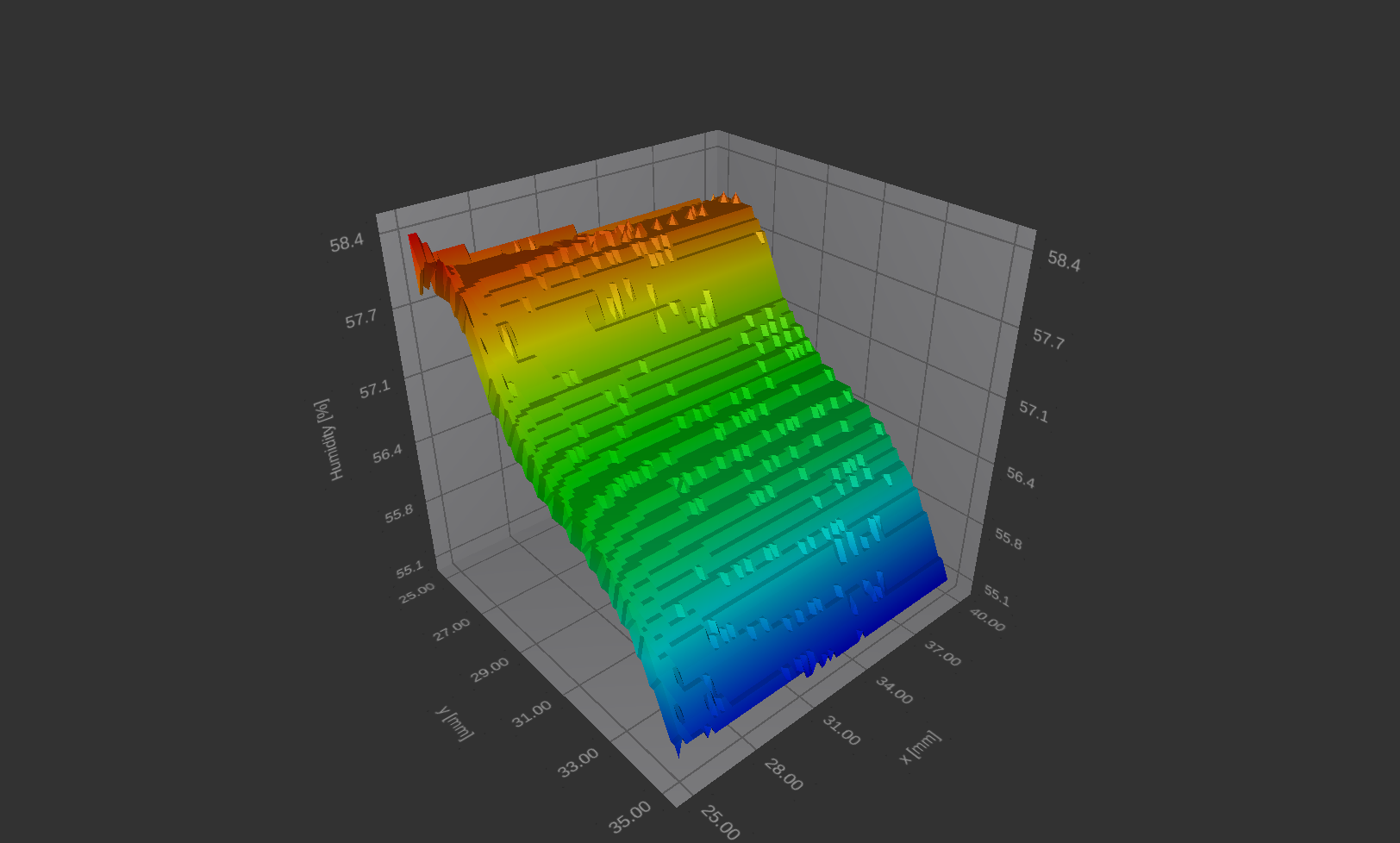Viewport: 1400px width, 843px height.
Task: Click the 34.00 x-axis tick label
Action: click(894, 690)
